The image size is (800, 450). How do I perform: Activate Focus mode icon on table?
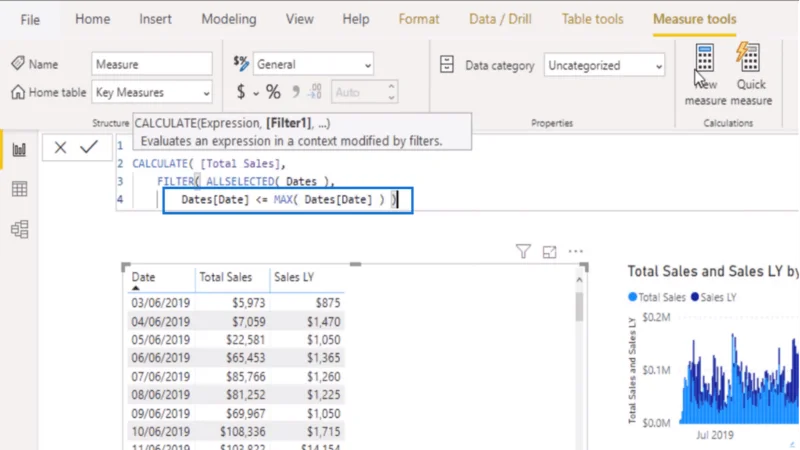click(549, 252)
